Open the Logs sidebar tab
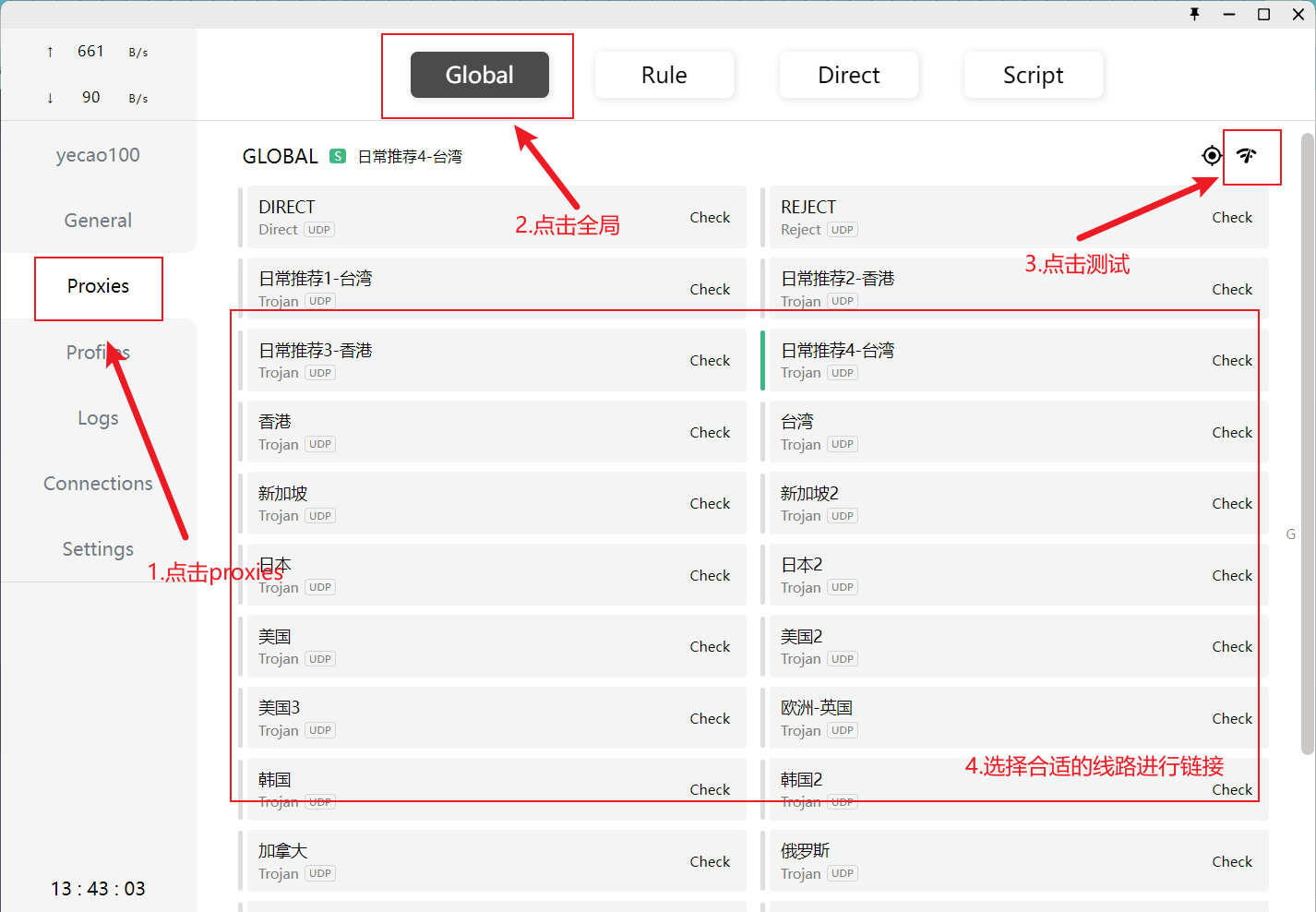The height and width of the screenshot is (912, 1316). [98, 417]
